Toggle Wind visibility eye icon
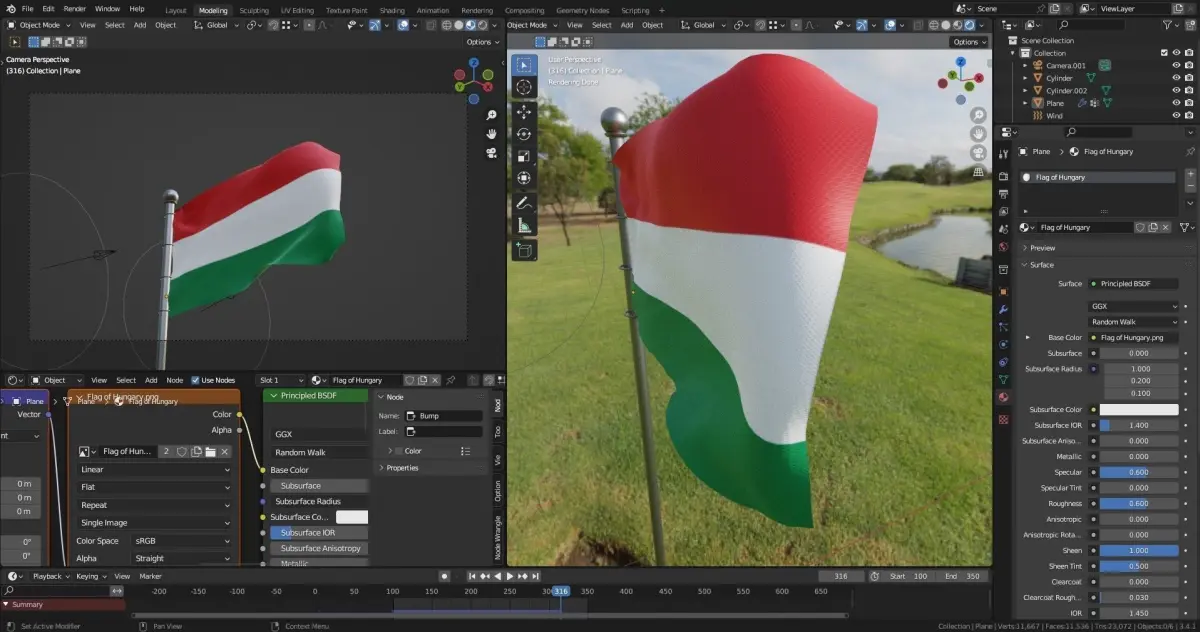The image size is (1200, 632). pos(1176,115)
